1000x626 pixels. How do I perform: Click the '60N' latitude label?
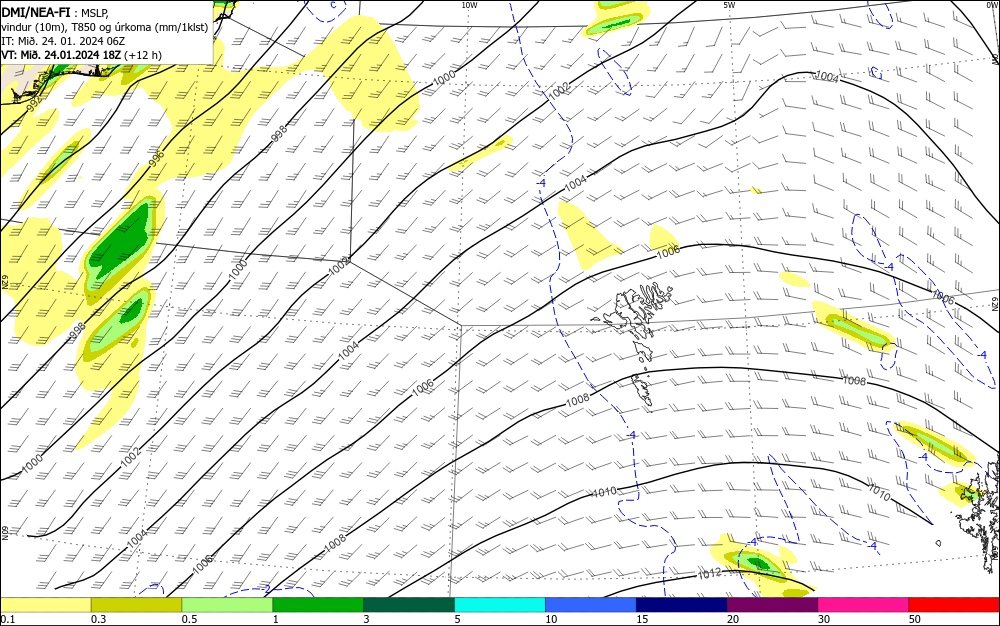[4, 533]
